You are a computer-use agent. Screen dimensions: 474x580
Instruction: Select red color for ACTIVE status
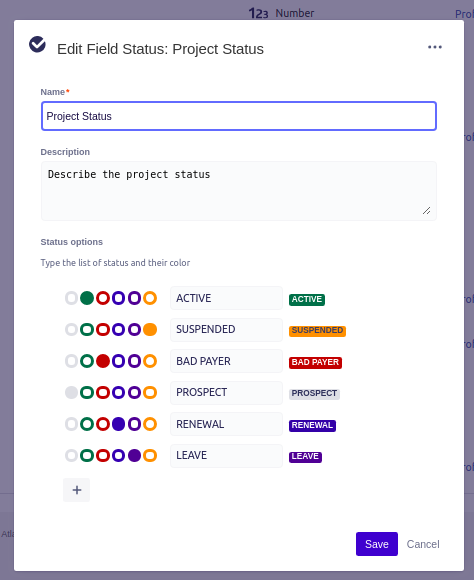103,298
